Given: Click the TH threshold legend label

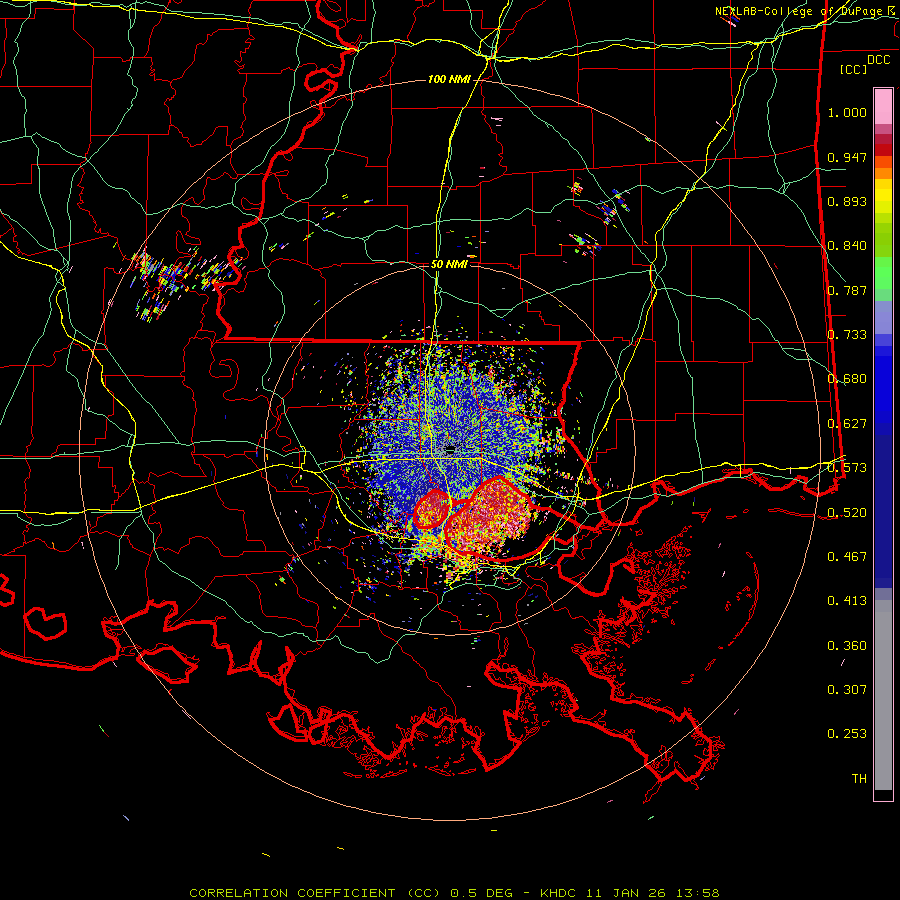Looking at the screenshot, I should (x=859, y=779).
